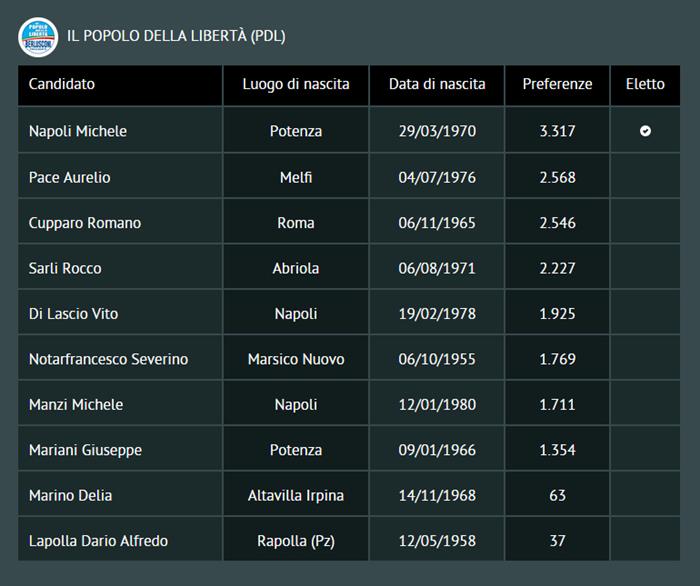Click the 3.317 preference count

click(x=557, y=132)
